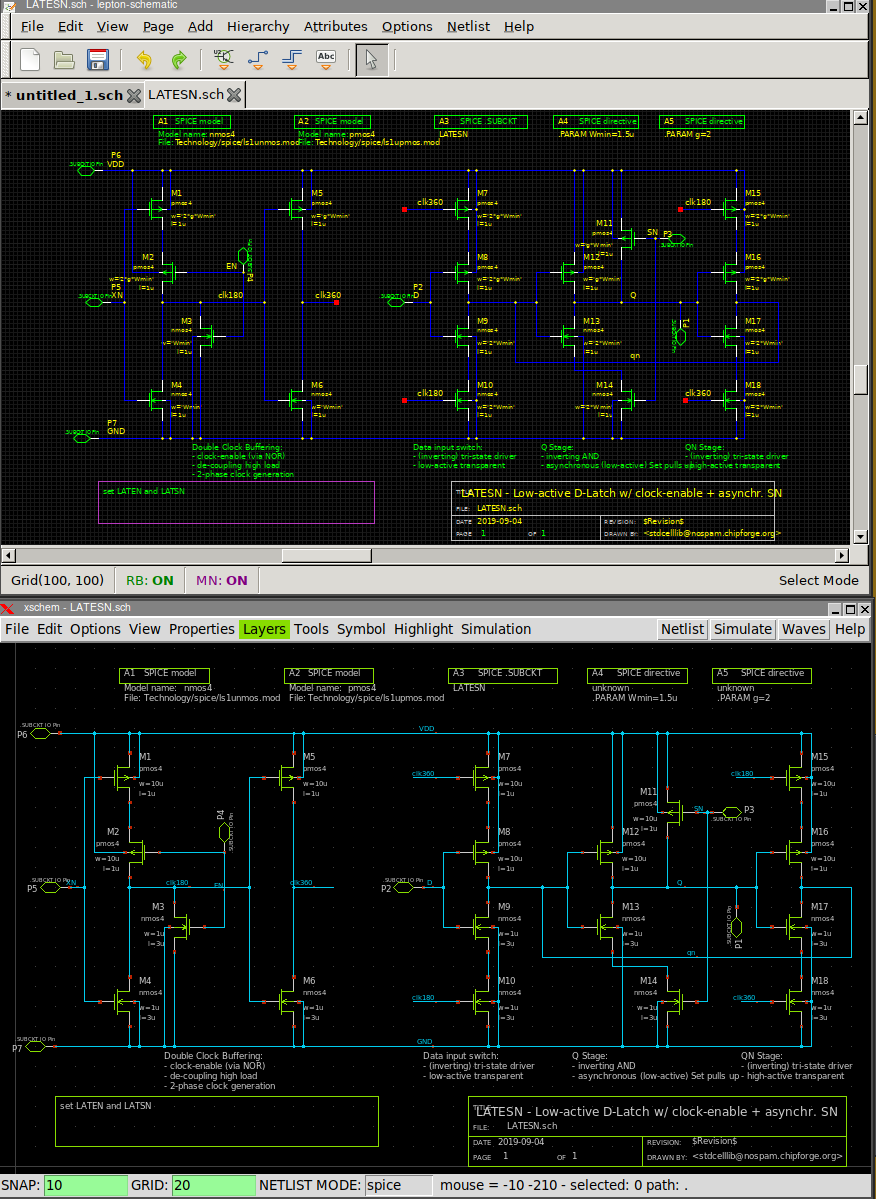The image size is (876, 1199).
Task: Click the Redo arrow icon
Action: (x=179, y=59)
